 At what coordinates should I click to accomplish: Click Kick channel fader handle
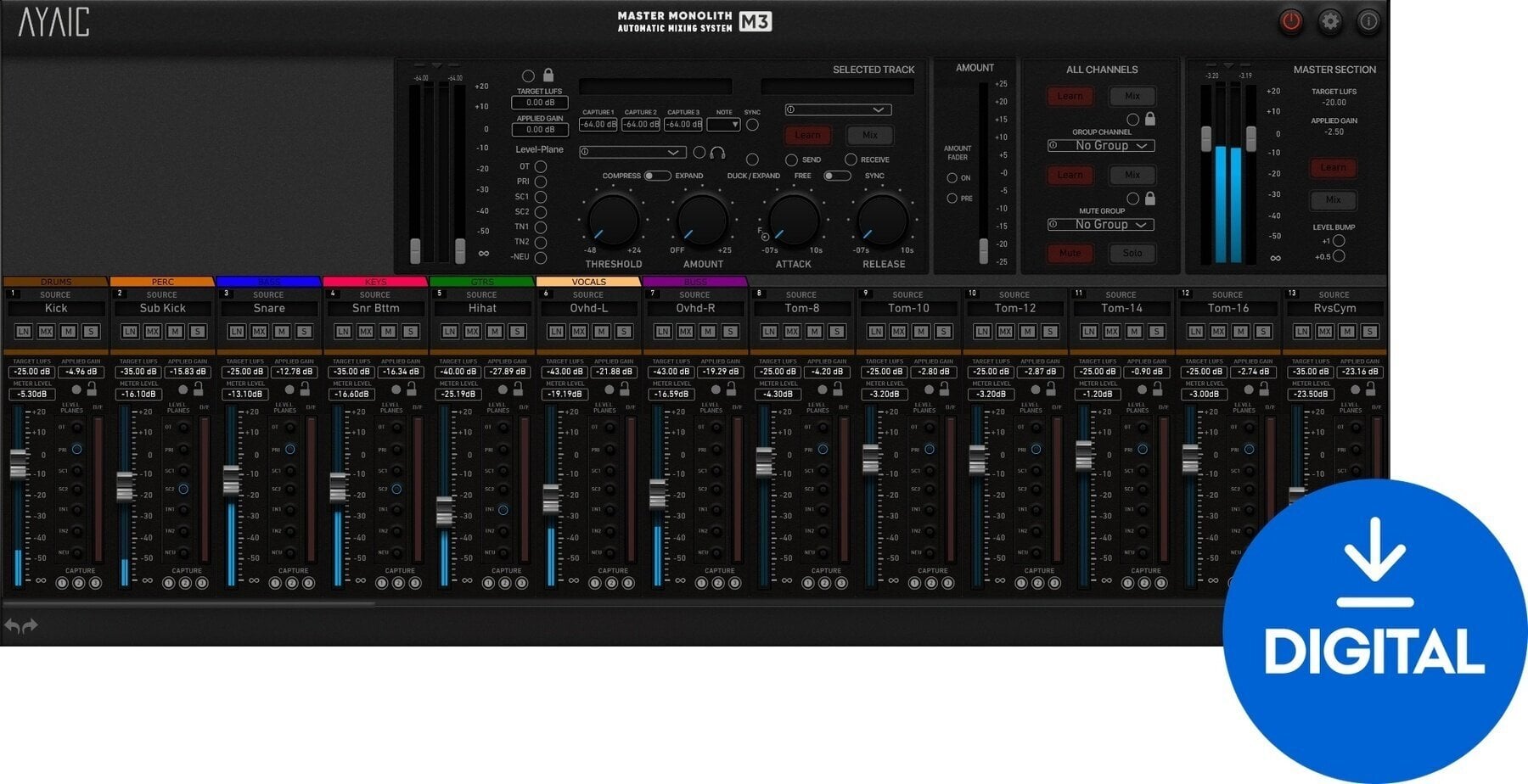tap(18, 464)
